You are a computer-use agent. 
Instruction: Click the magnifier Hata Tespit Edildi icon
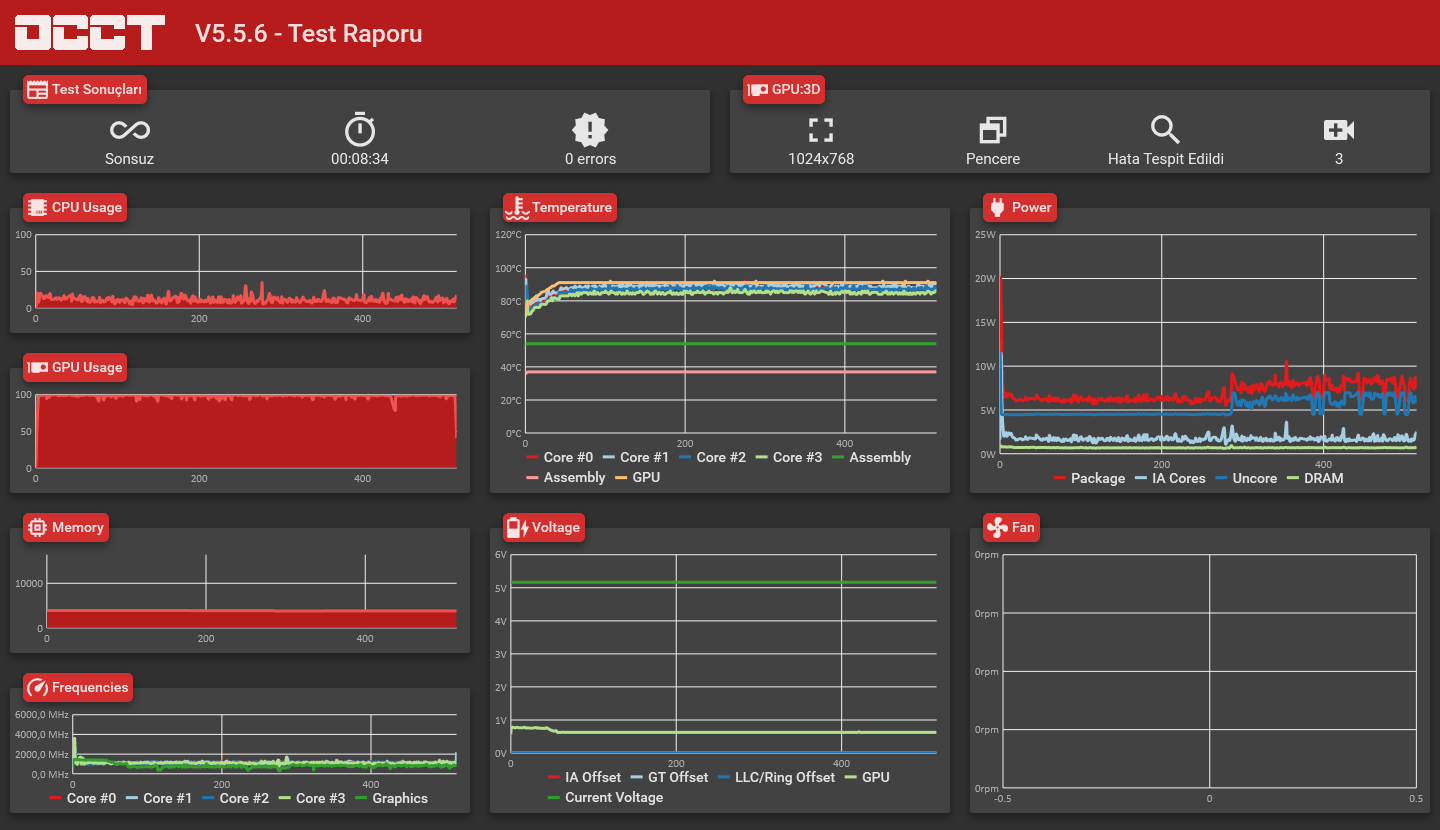[1166, 130]
